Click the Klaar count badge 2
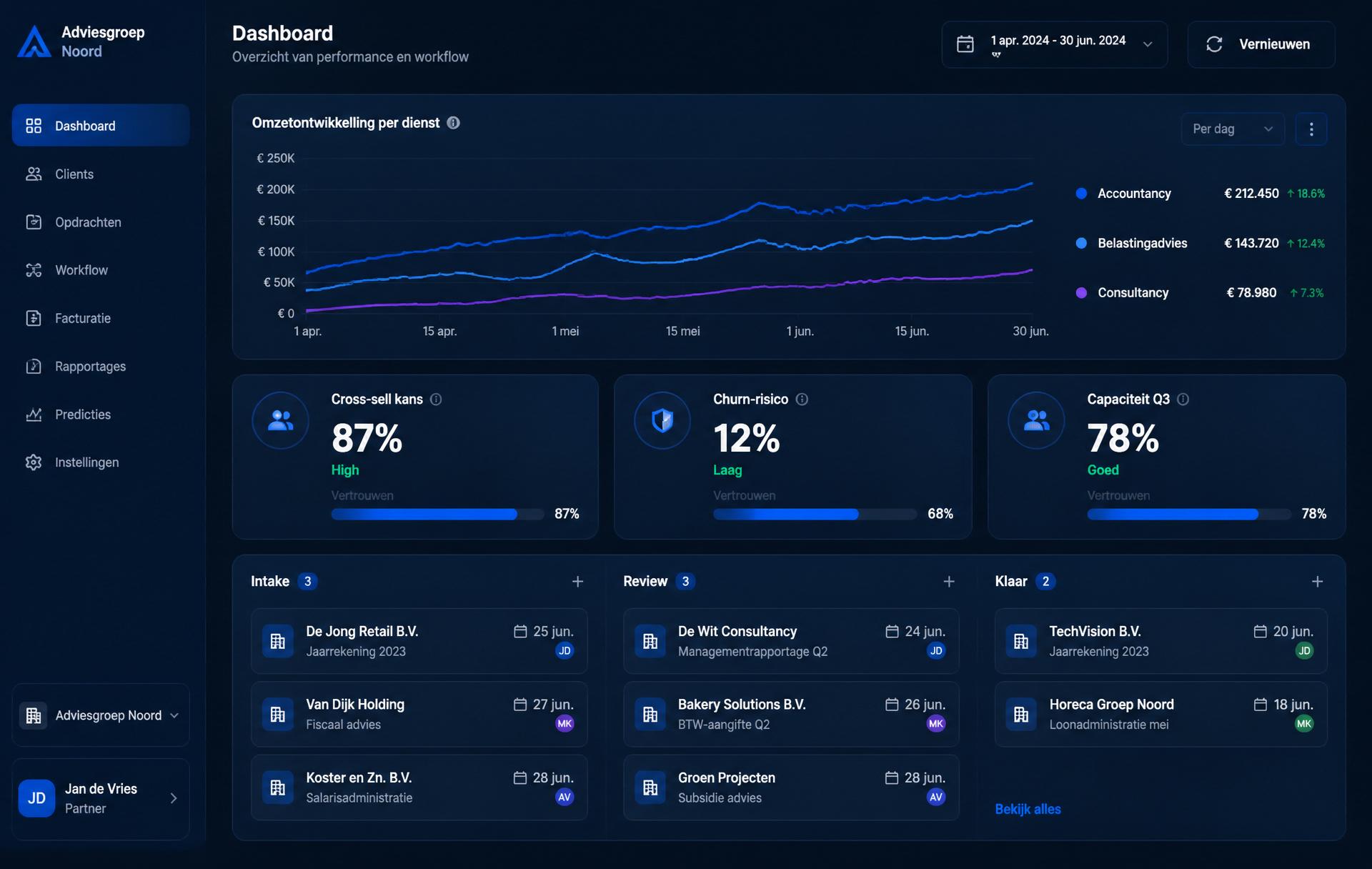 [x=1045, y=582]
